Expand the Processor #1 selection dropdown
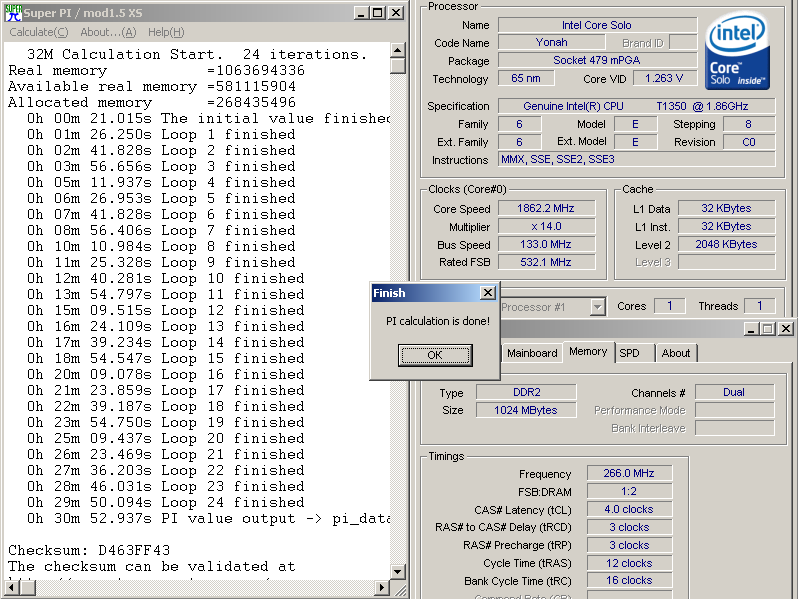This screenshot has height=599, width=798. coord(597,307)
